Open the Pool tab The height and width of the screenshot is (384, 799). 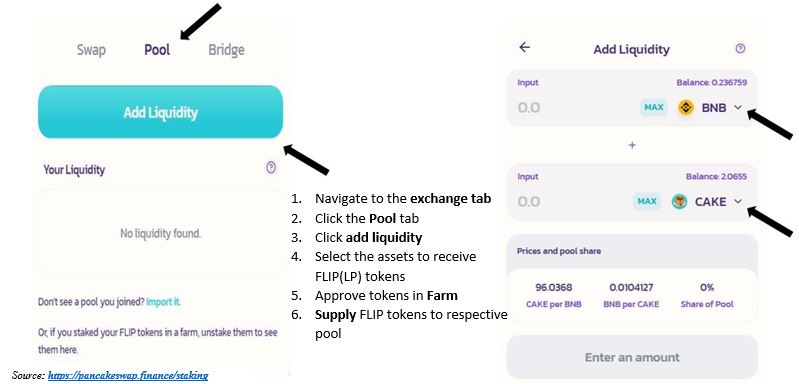pos(157,50)
